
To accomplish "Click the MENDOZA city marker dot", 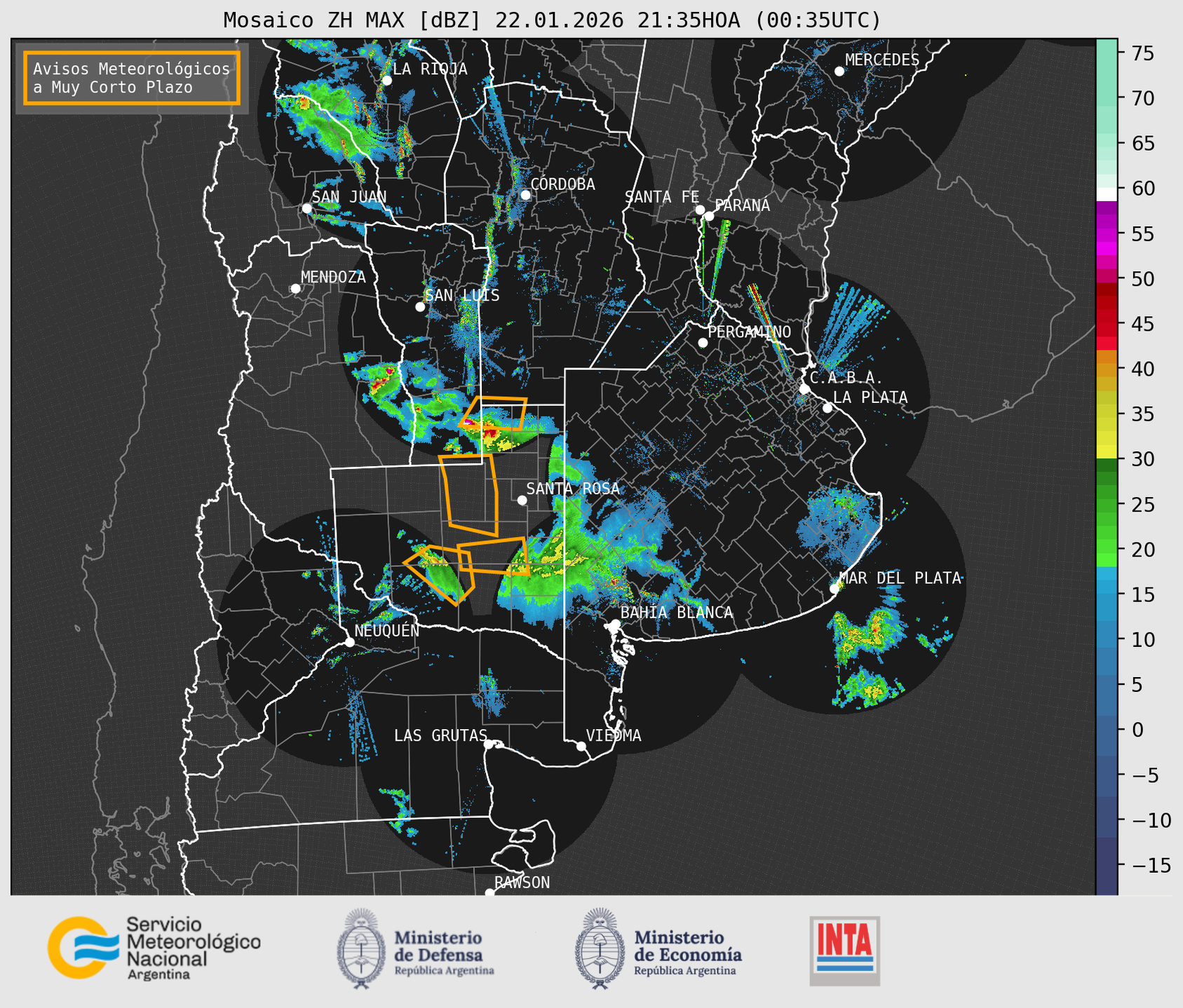I will (x=295, y=289).
